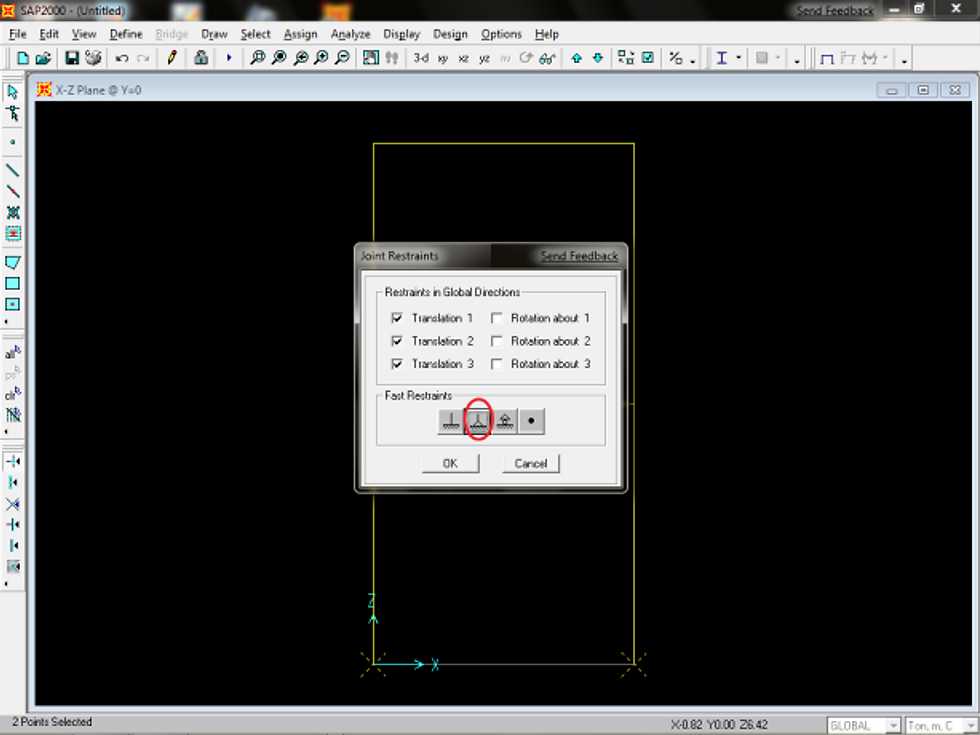Enable Rotation about 1 checkbox
980x735 pixels.
click(x=496, y=318)
